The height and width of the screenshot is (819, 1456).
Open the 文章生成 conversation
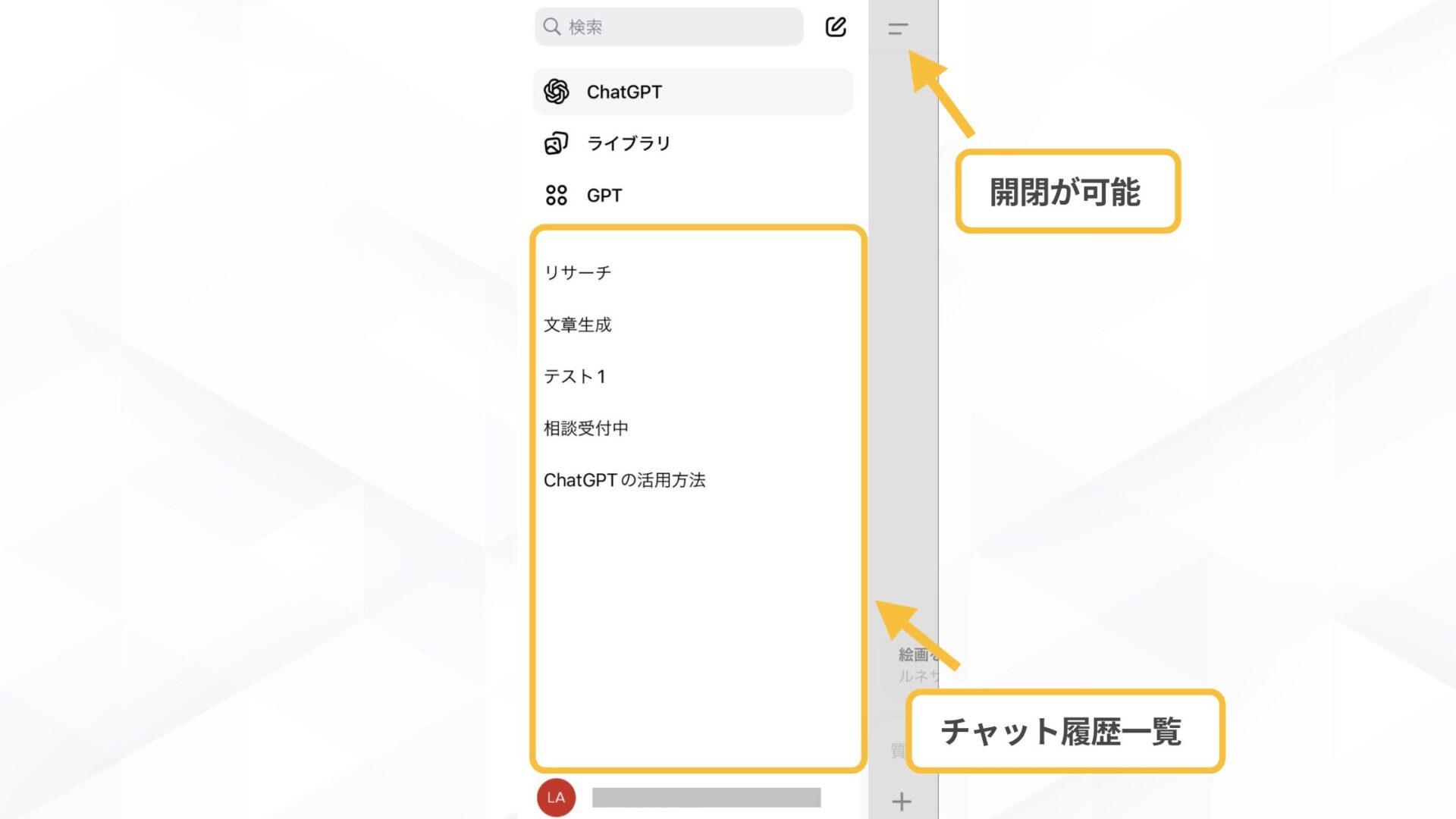tap(579, 325)
